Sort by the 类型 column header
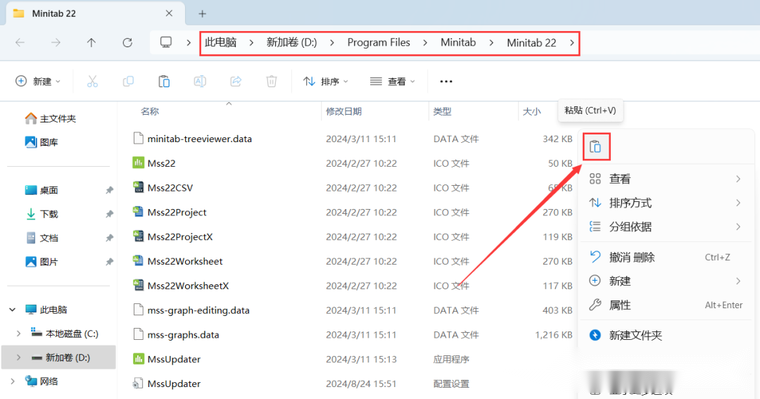This screenshot has width=760, height=399. coord(442,112)
